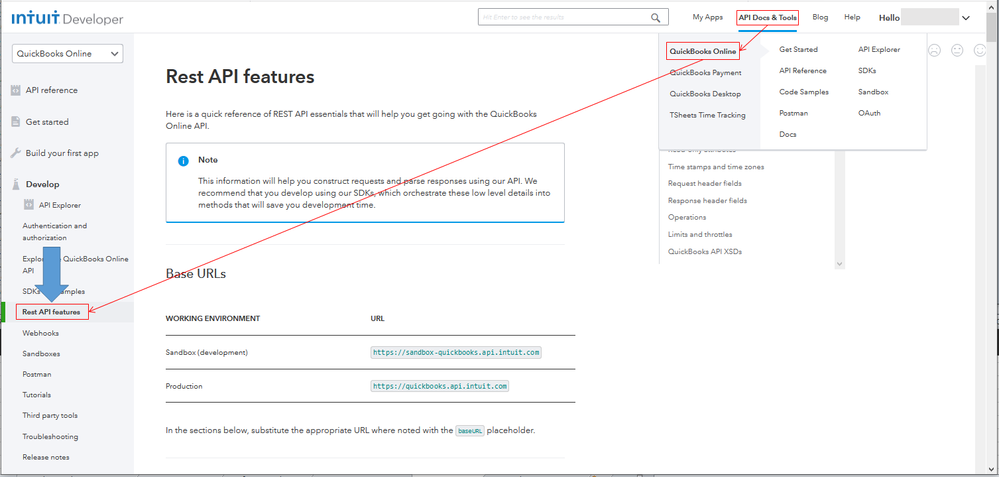
Task: Jump to Limits and throttles section
Action: [x=700, y=234]
